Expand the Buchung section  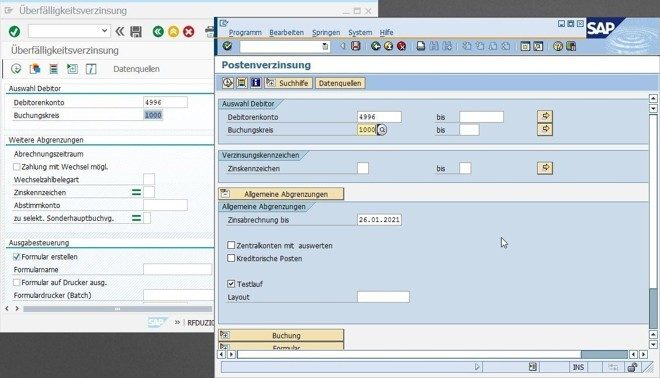coord(281,335)
